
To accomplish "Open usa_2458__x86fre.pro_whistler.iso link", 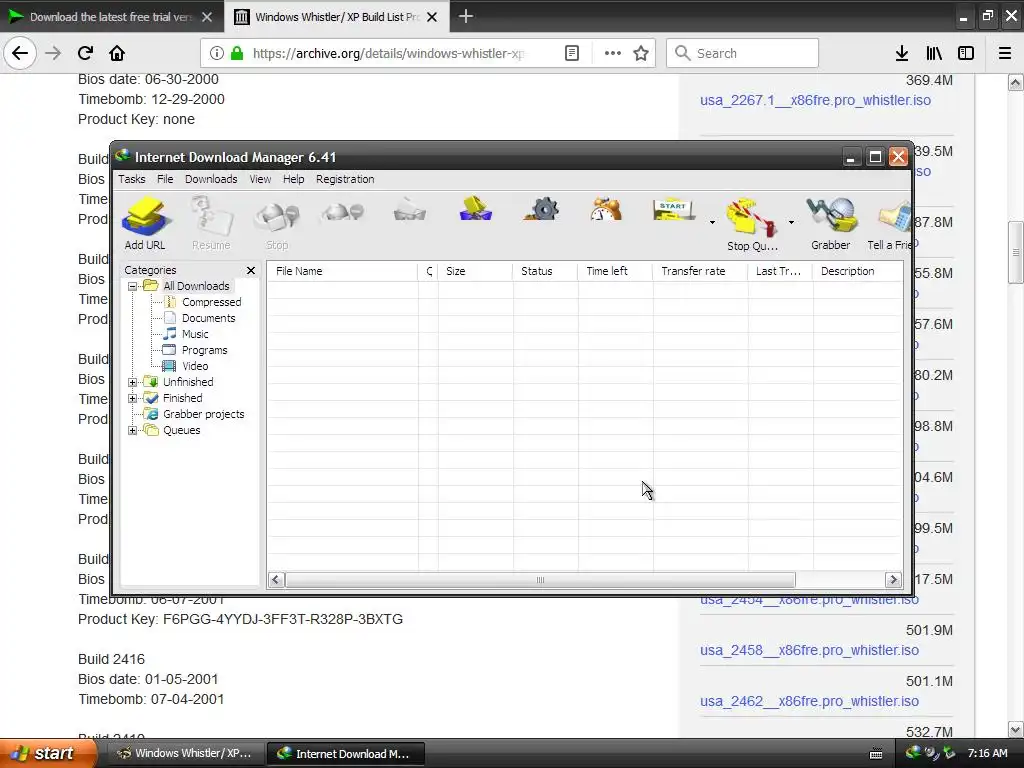I will pos(809,650).
